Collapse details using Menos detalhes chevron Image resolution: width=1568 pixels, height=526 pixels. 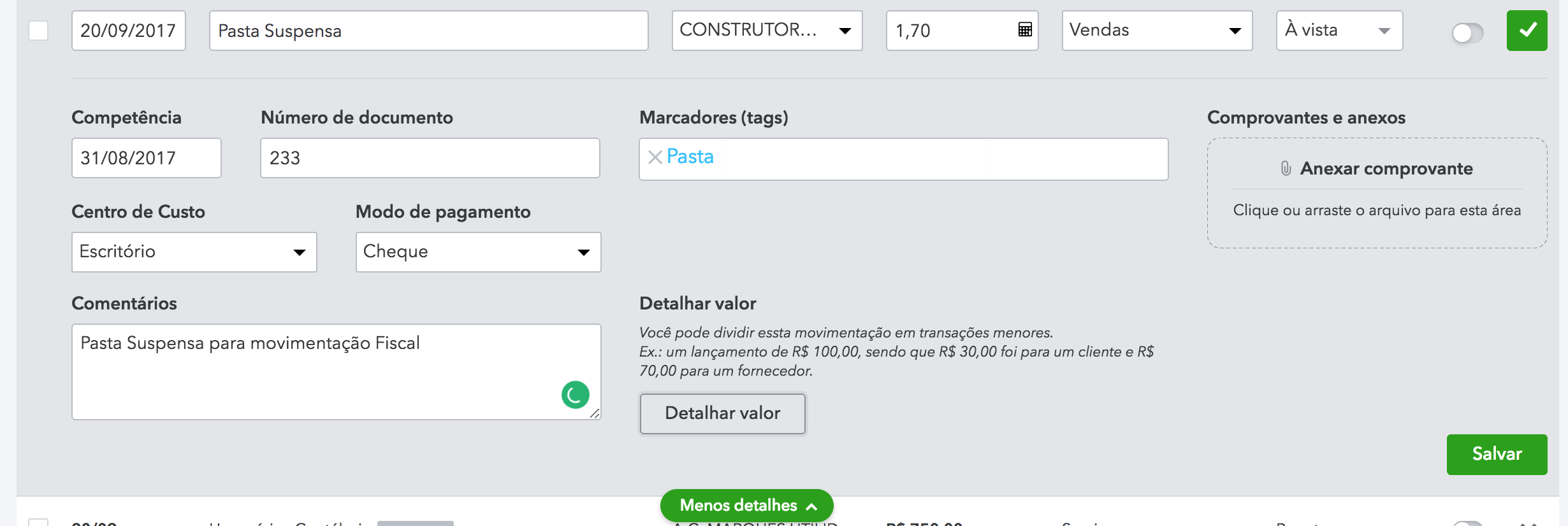[x=811, y=506]
